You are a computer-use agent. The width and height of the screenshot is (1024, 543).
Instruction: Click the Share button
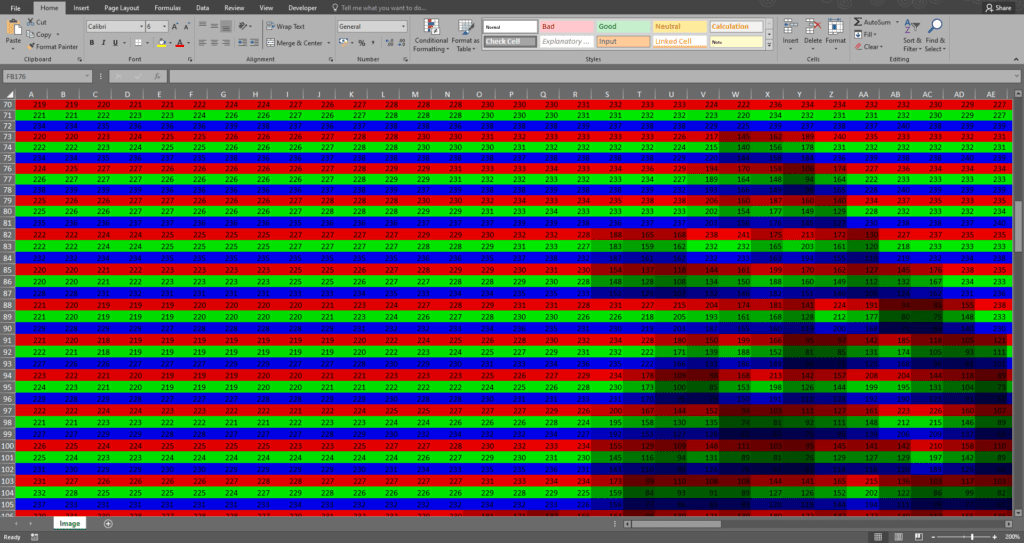(1001, 7)
